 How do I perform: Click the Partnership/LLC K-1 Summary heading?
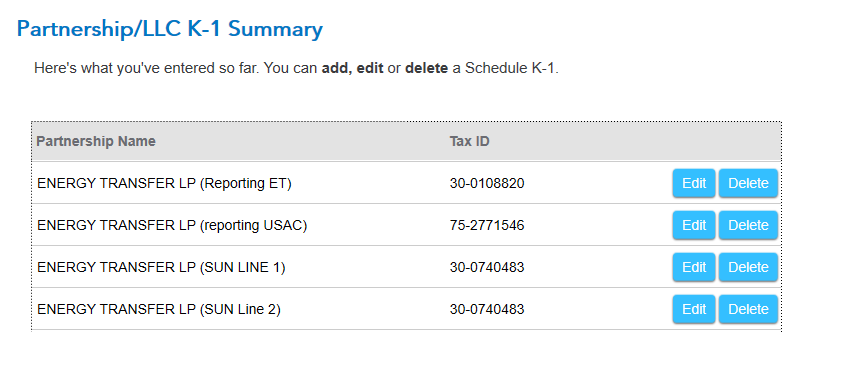(x=170, y=29)
